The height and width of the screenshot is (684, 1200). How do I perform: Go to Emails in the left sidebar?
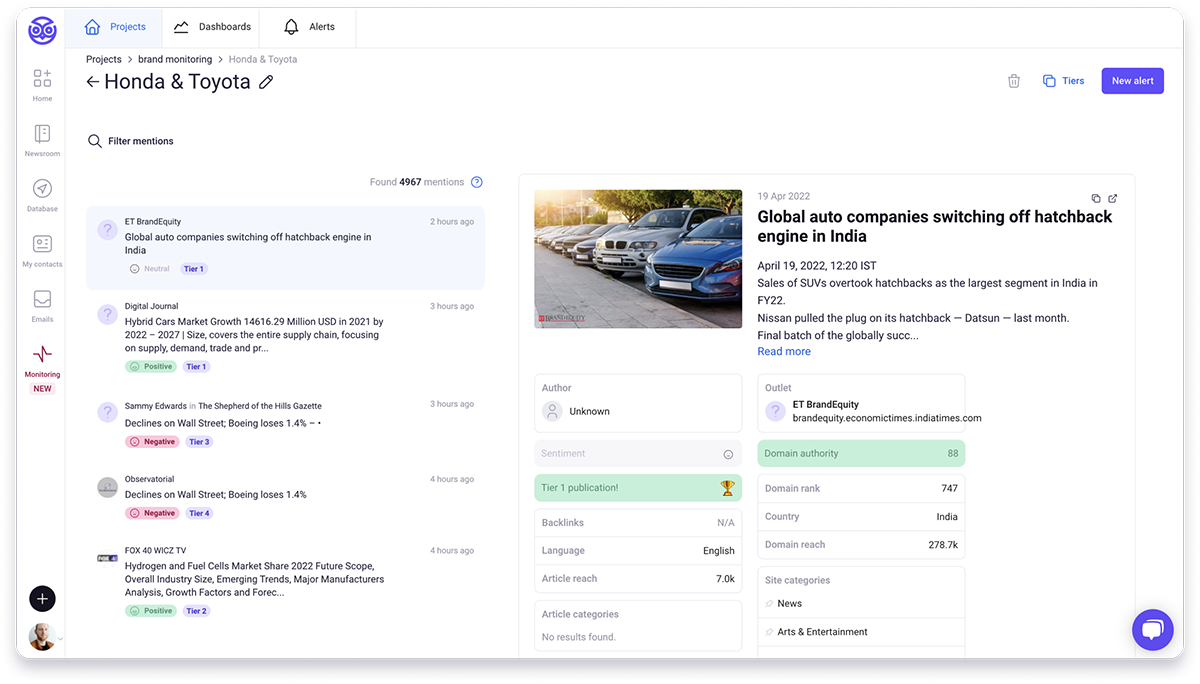(x=42, y=305)
